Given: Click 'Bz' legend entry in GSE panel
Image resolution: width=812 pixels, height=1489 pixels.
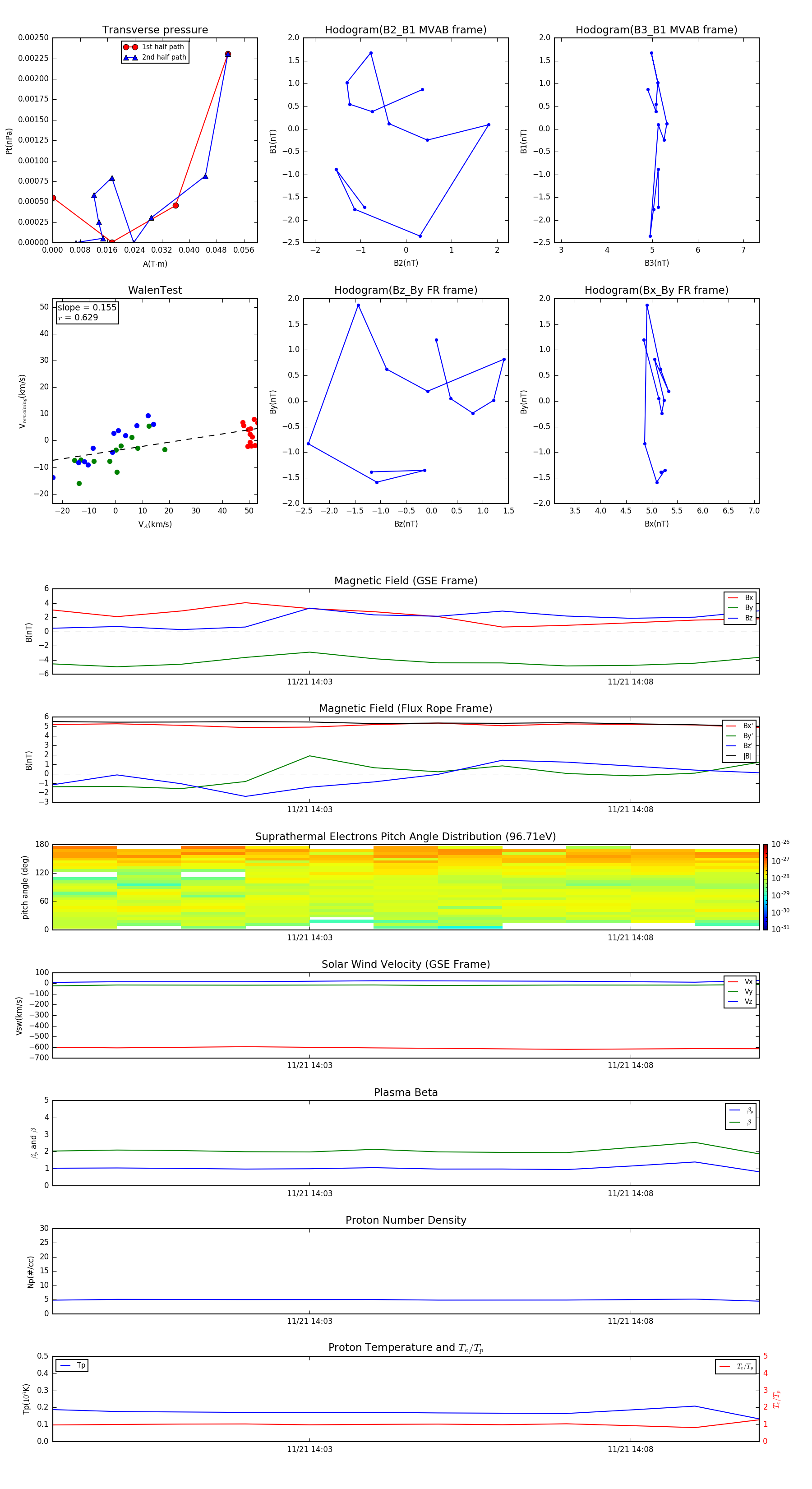Looking at the screenshot, I should point(740,618).
